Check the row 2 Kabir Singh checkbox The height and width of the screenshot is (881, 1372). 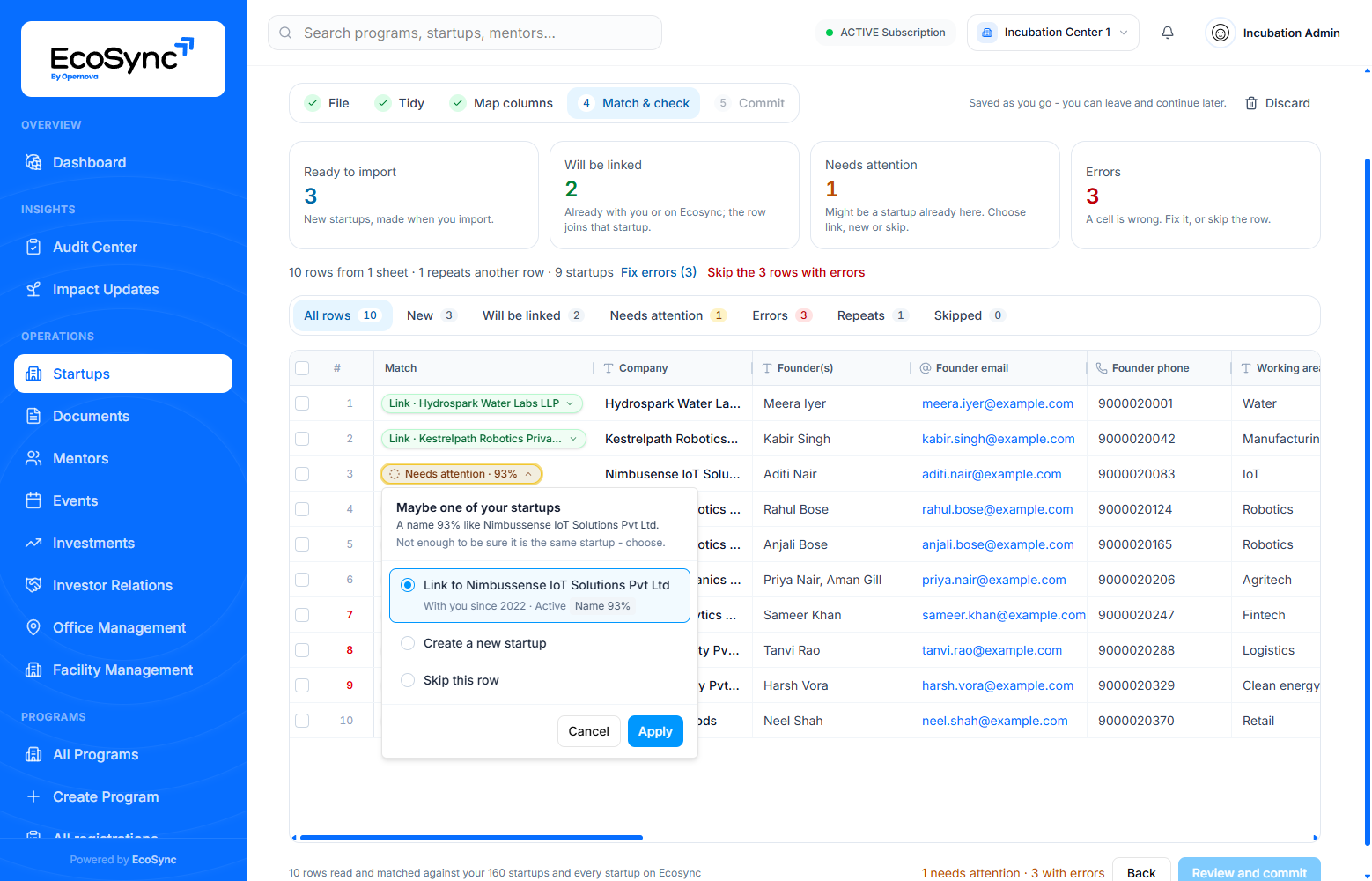pyautogui.click(x=302, y=439)
